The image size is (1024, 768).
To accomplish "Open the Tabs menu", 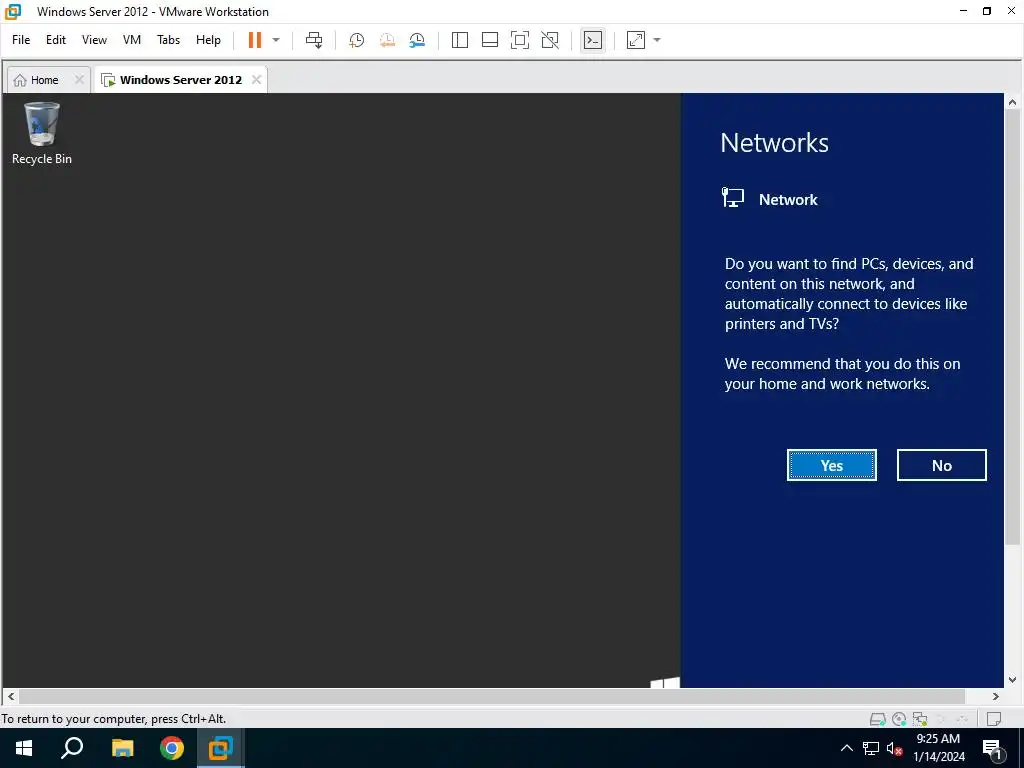I will (x=168, y=40).
